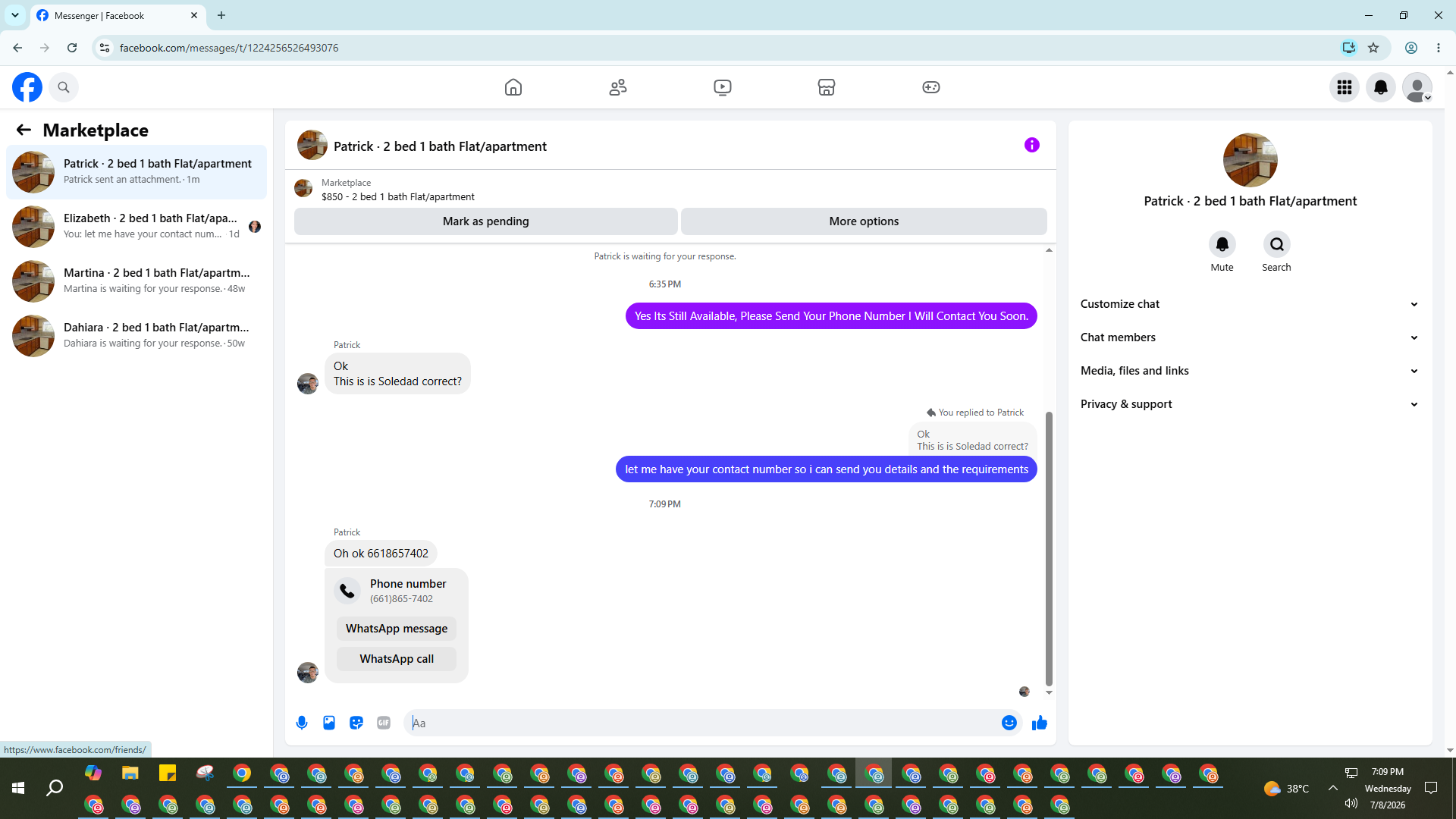Viewport: 1456px width, 819px height.
Task: Expand Media, files and links section
Action: click(1250, 371)
